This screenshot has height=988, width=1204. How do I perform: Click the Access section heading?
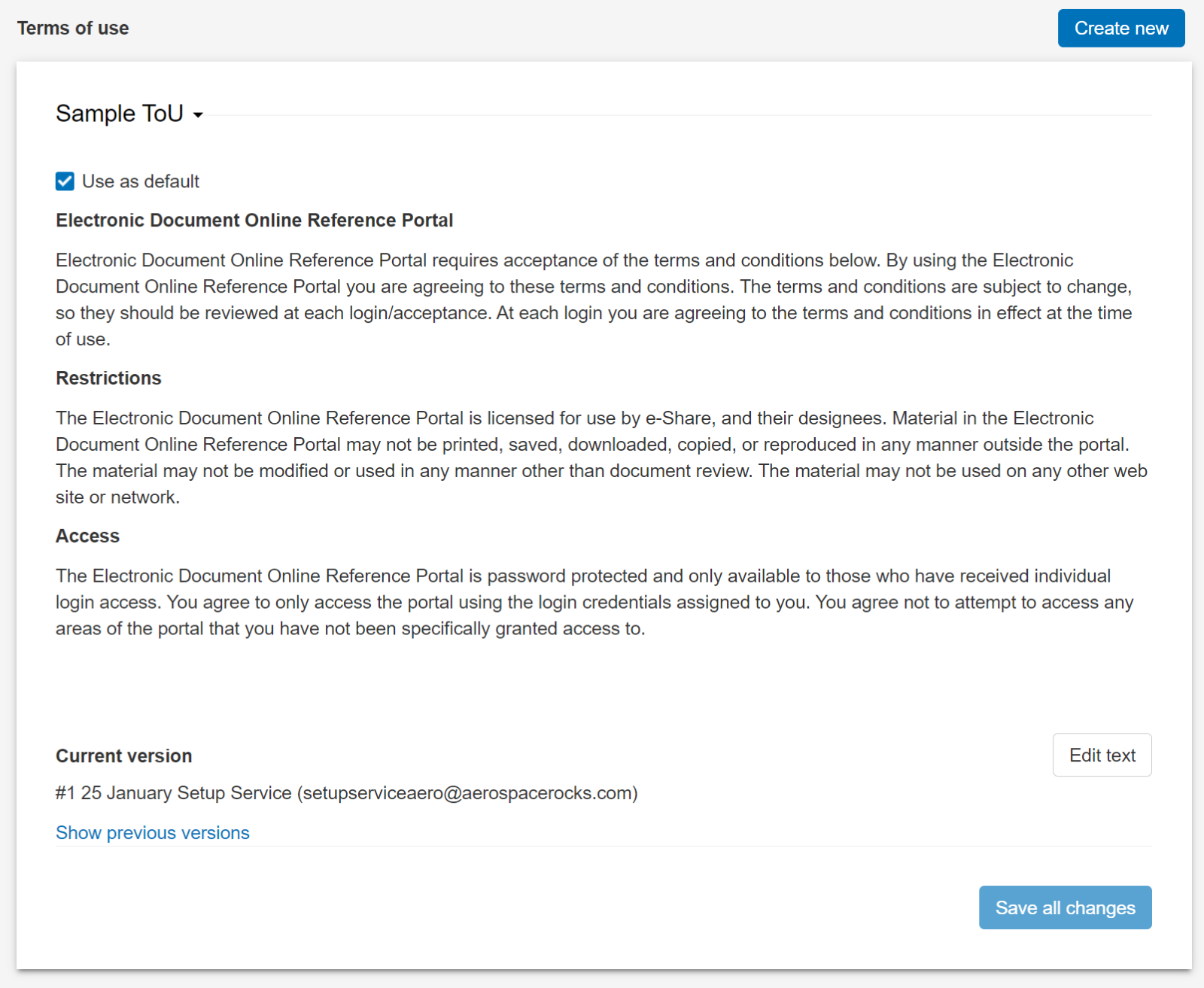87,536
